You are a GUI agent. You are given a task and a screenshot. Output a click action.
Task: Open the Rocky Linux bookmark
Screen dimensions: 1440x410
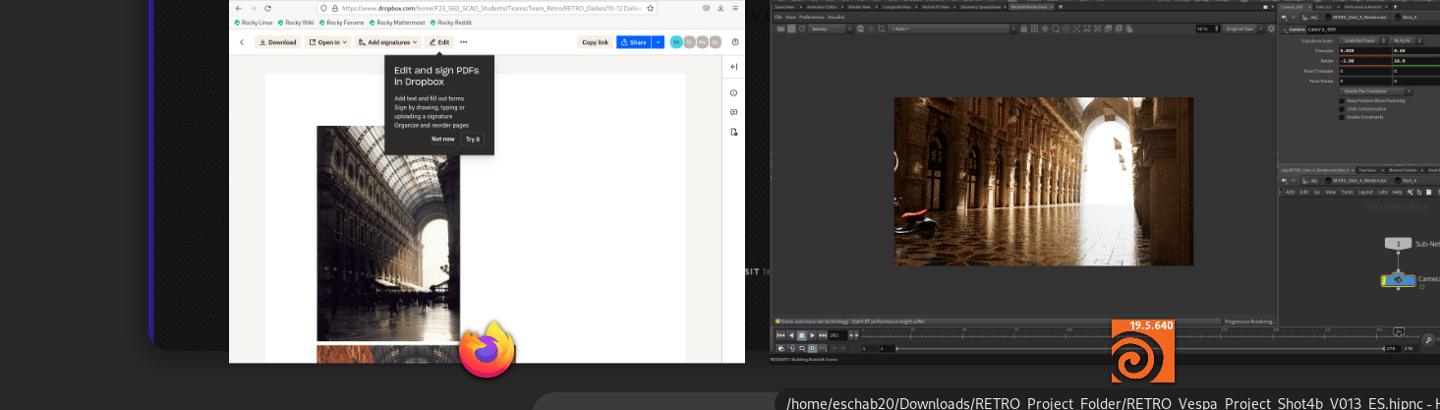coord(254,22)
